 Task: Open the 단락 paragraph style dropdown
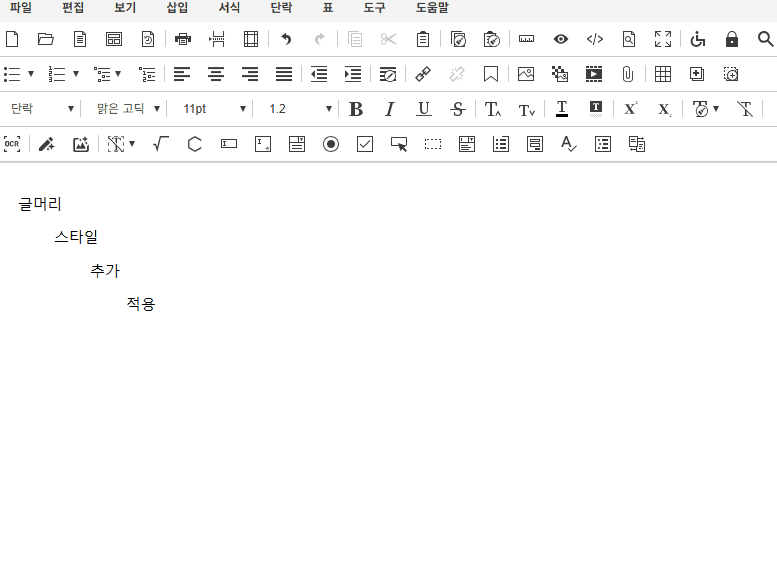[x=42, y=109]
